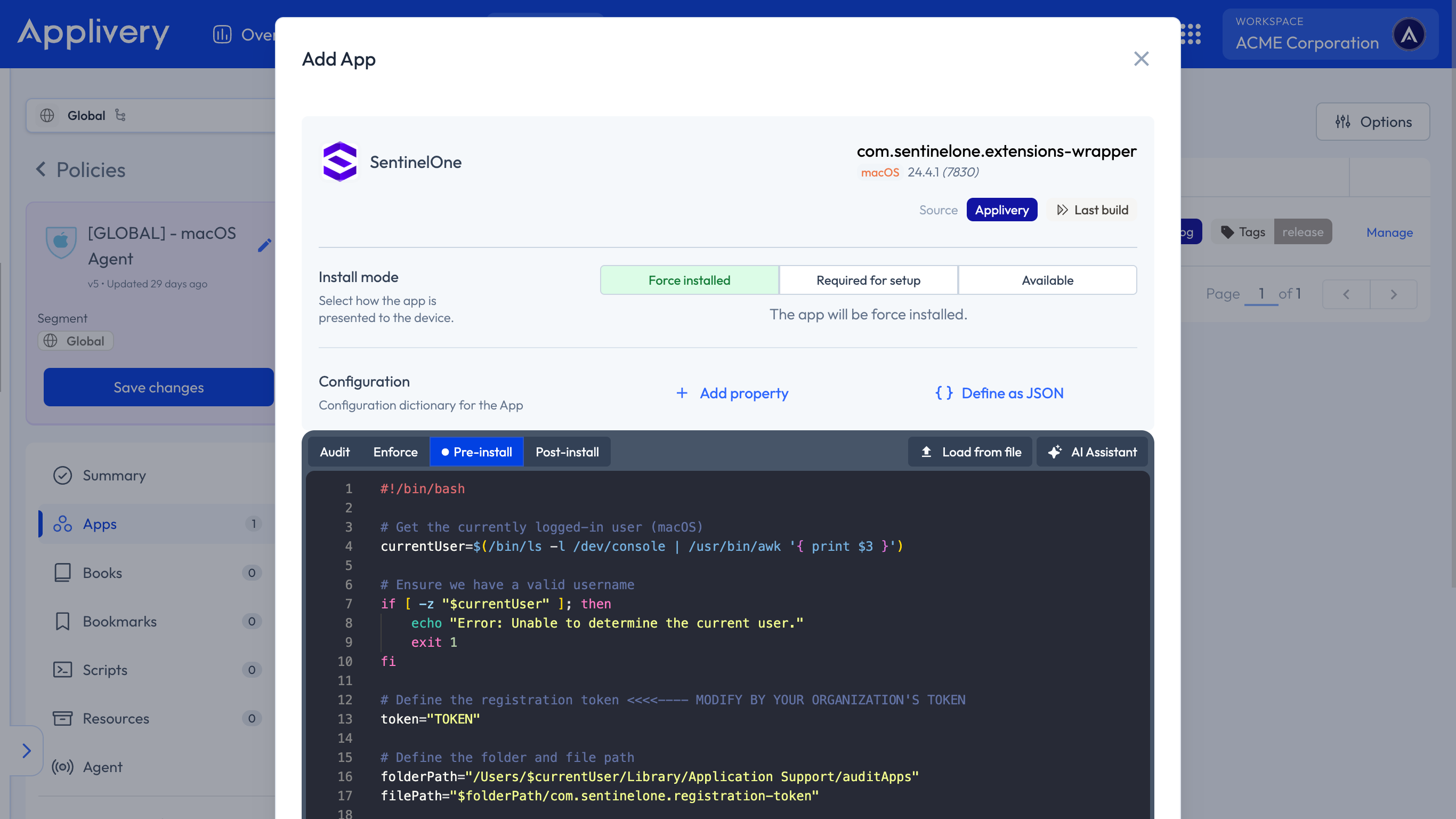The width and height of the screenshot is (1456, 819).
Task: Select Available install mode
Action: [1047, 280]
